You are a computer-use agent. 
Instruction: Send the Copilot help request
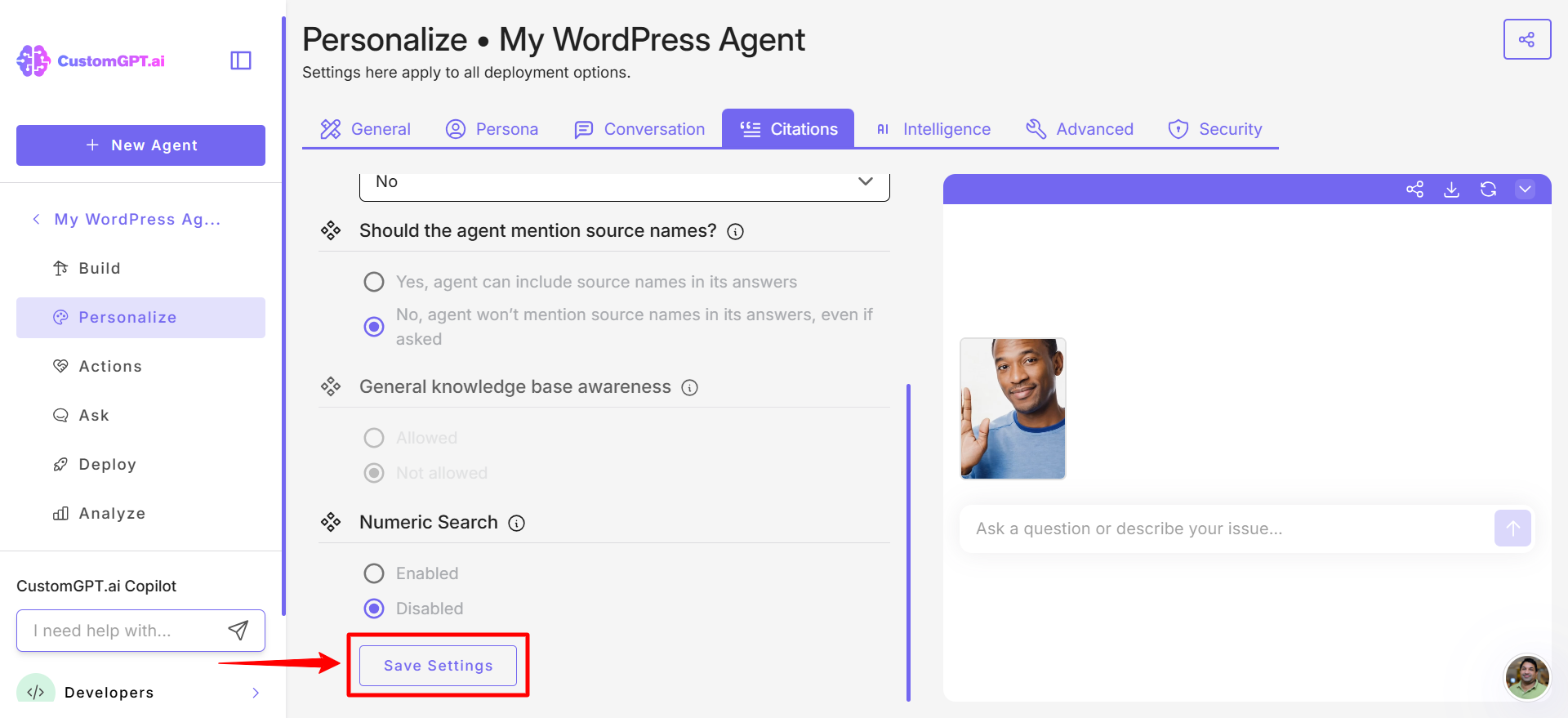click(238, 631)
